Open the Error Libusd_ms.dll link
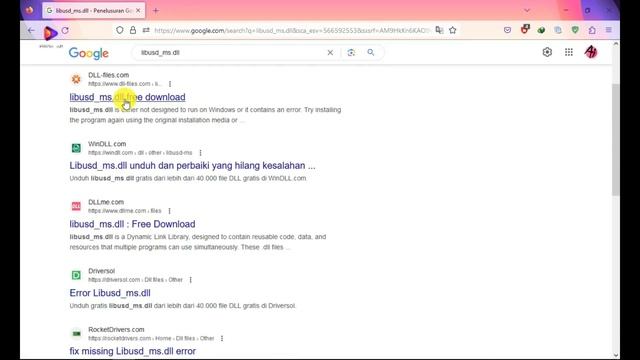This screenshot has width=640, height=360. 110,293
